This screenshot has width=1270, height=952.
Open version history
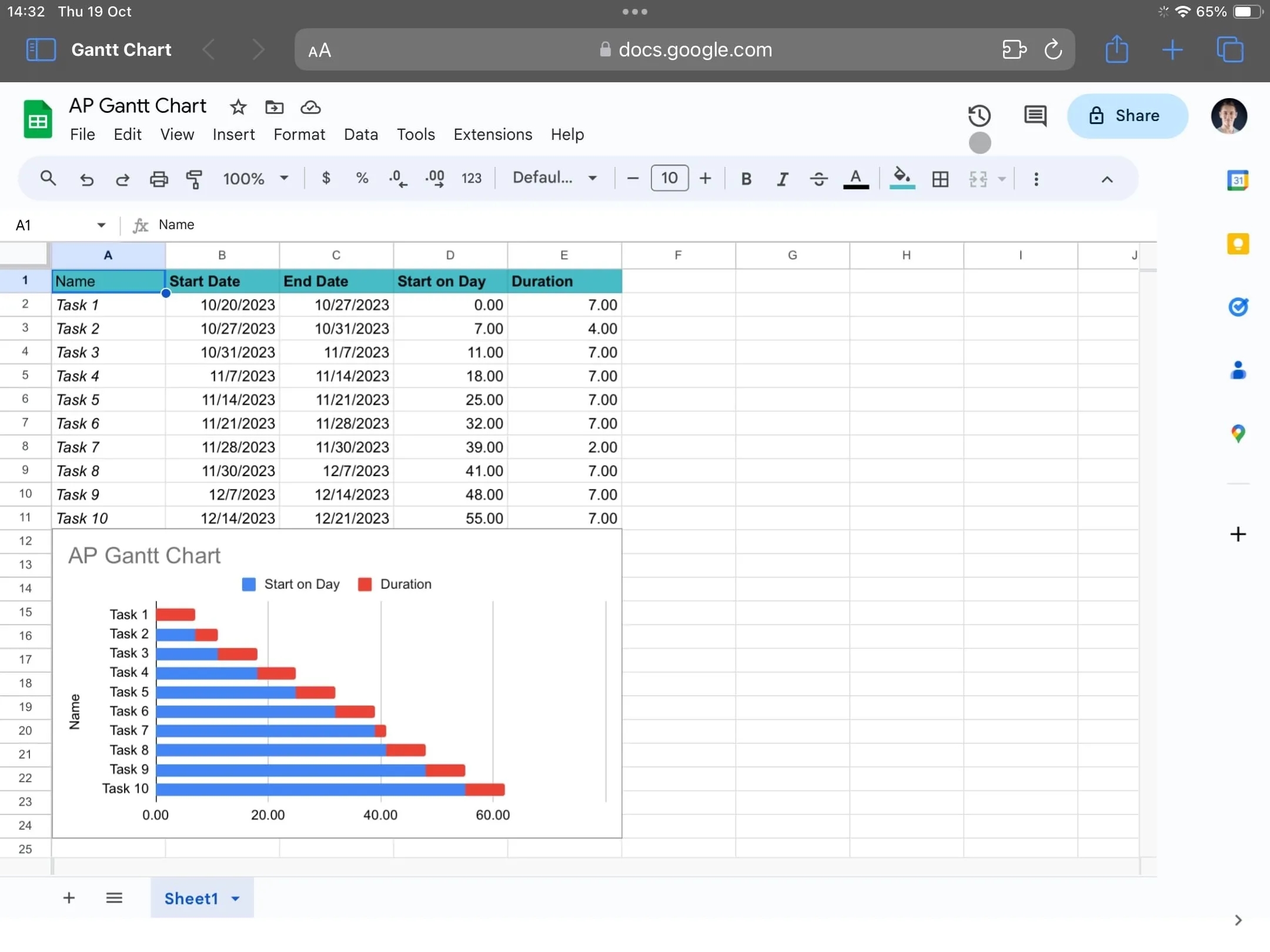click(979, 115)
